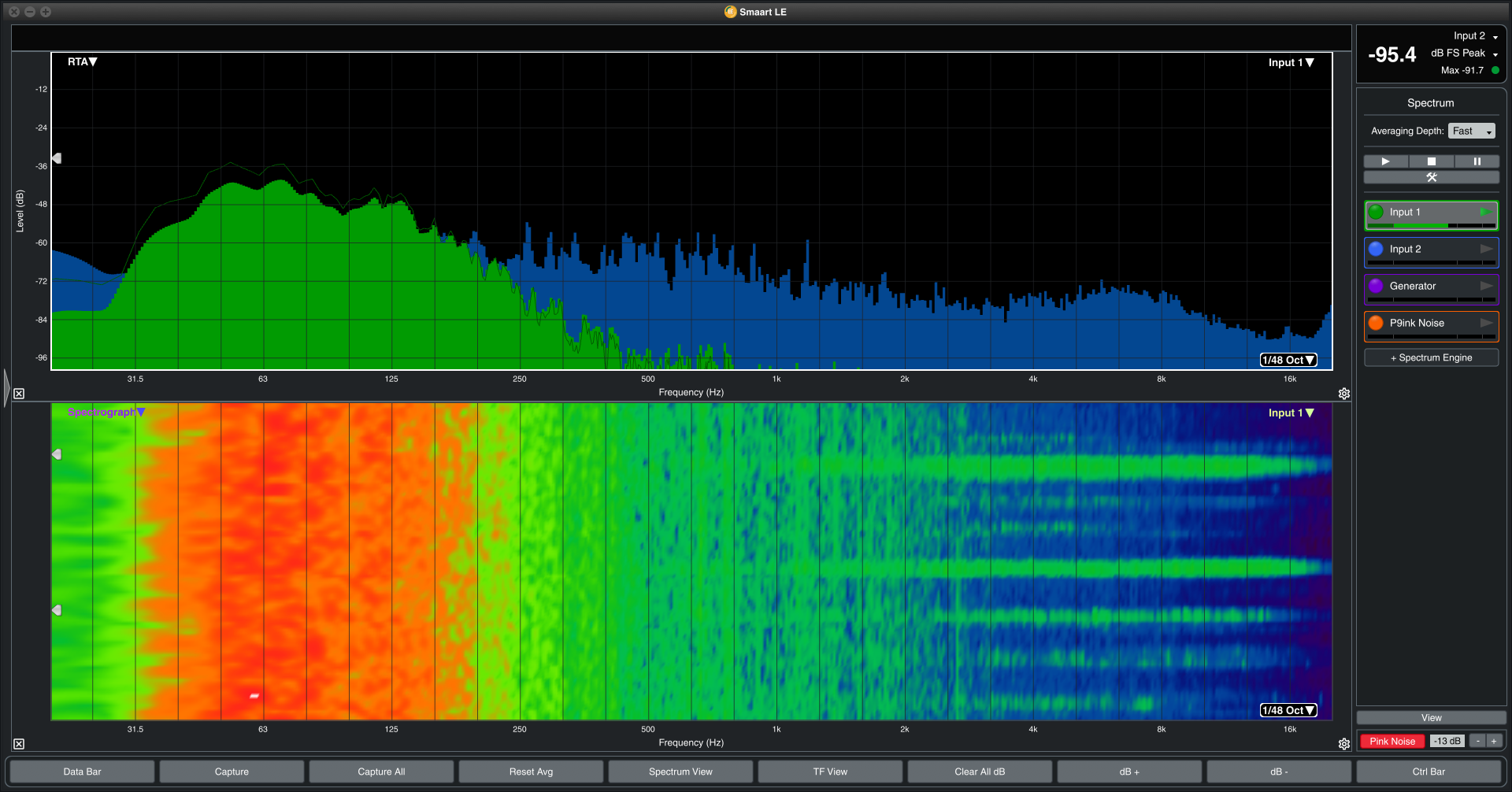
Task: Open RTA graph settings gear icon
Action: (x=1344, y=394)
